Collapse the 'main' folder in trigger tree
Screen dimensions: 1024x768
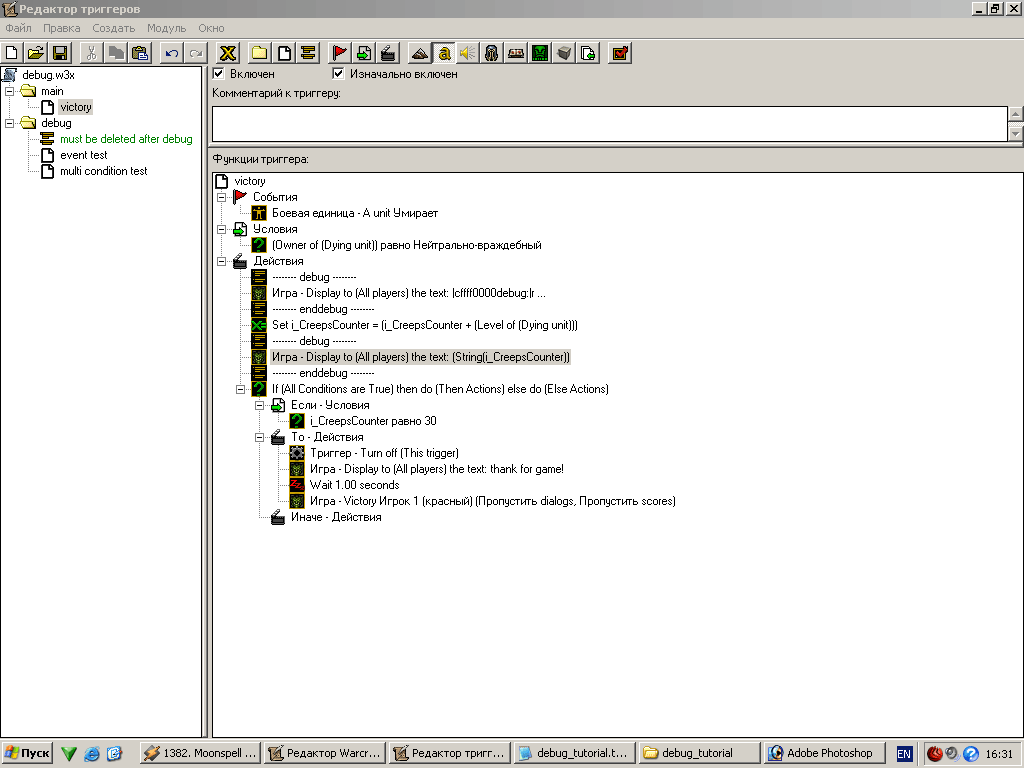tap(10, 91)
